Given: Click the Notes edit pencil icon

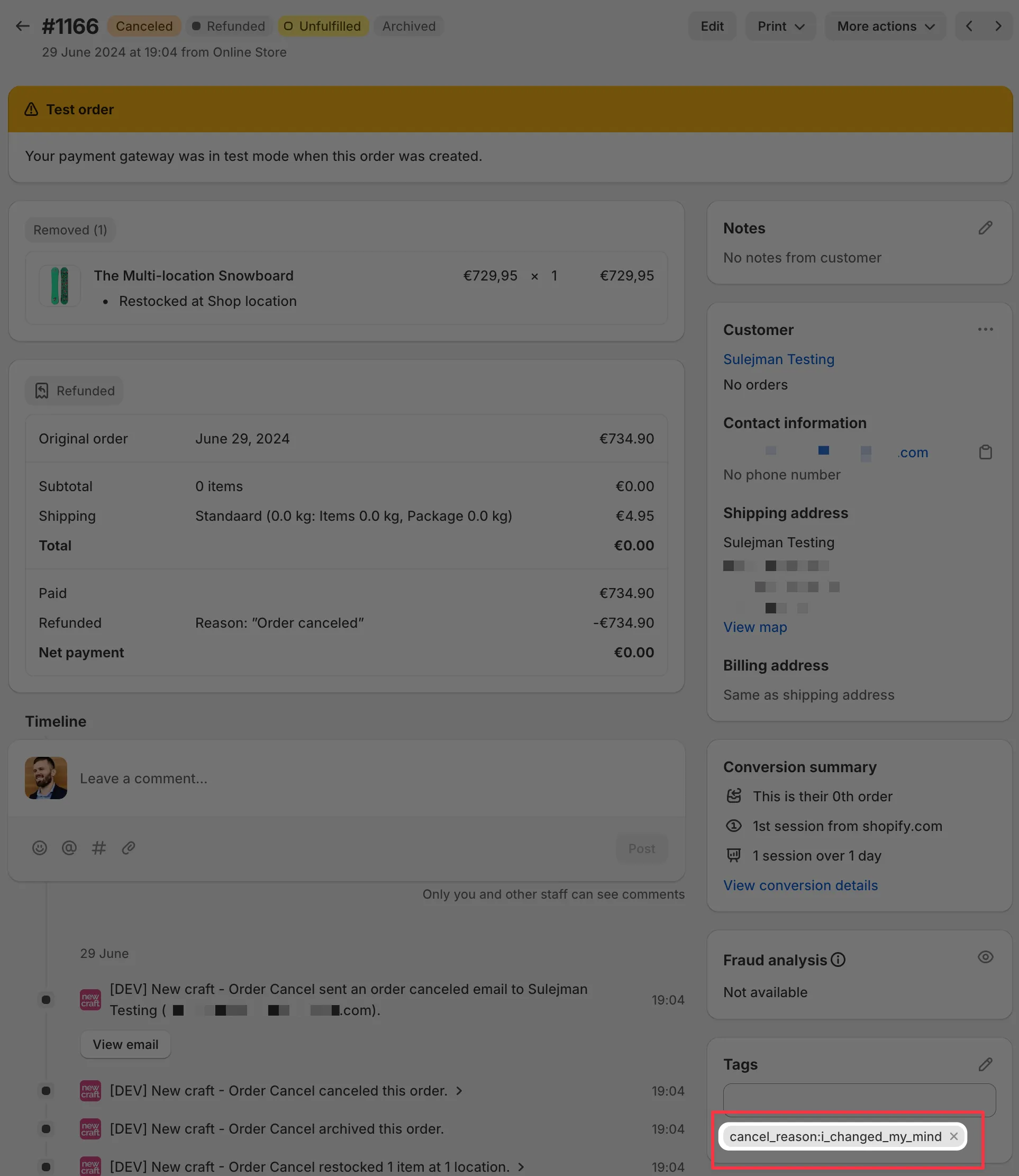Looking at the screenshot, I should pyautogui.click(x=986, y=228).
